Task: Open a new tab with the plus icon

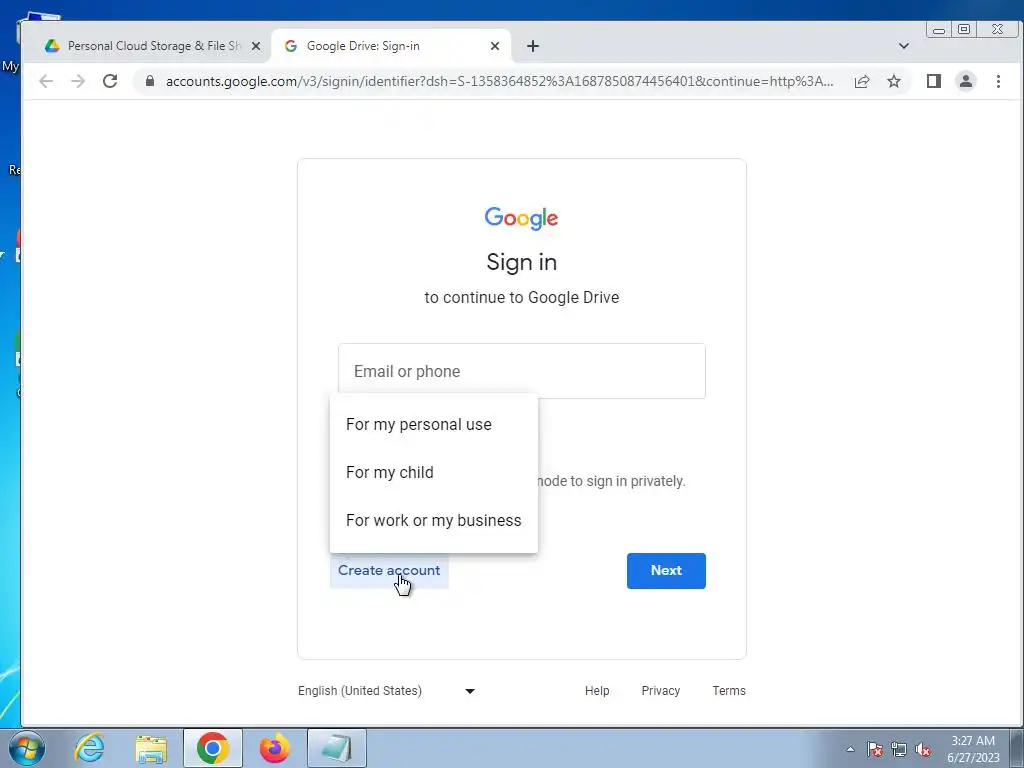Action: pos(533,46)
